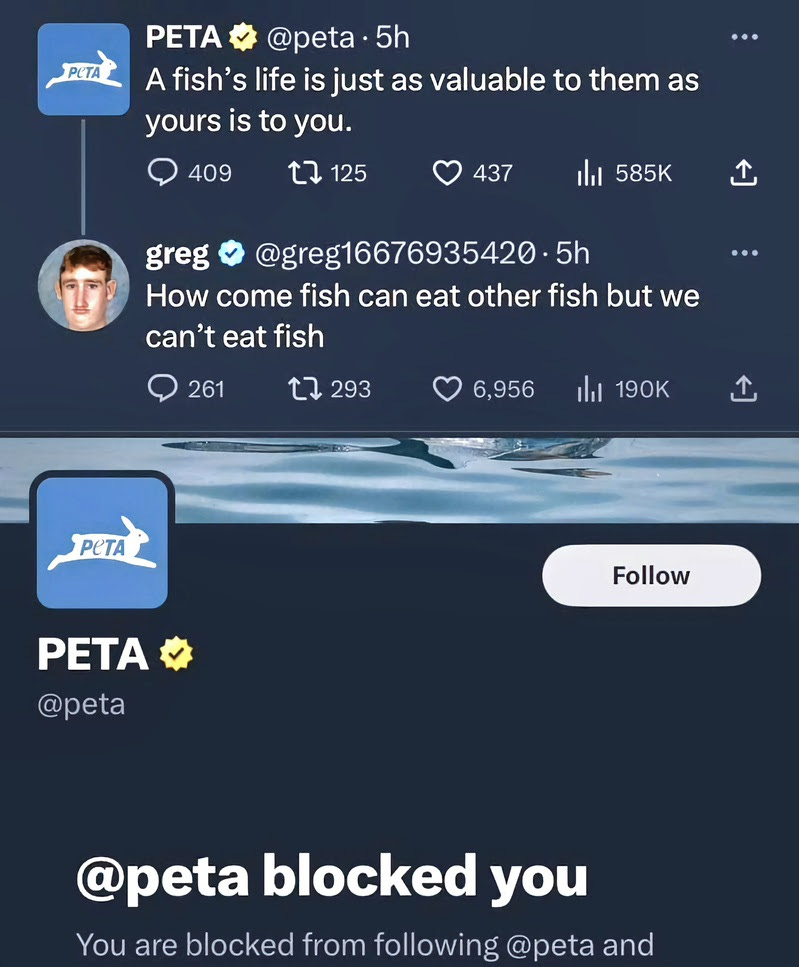Viewport: 799px width, 967px height.
Task: Open PETA avatar in the tweet
Action: pyautogui.click(x=84, y=69)
